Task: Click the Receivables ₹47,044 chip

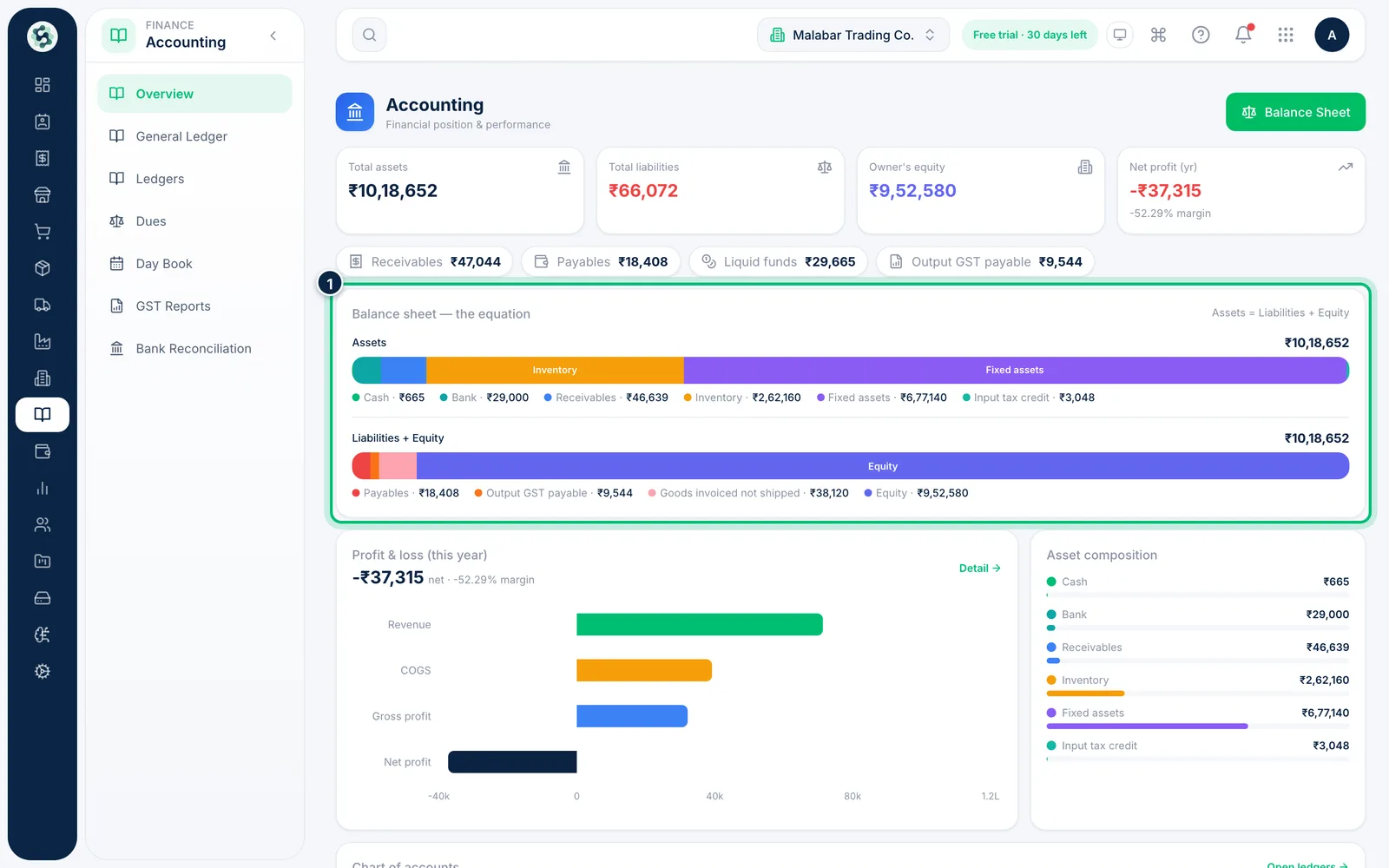Action: tap(425, 262)
